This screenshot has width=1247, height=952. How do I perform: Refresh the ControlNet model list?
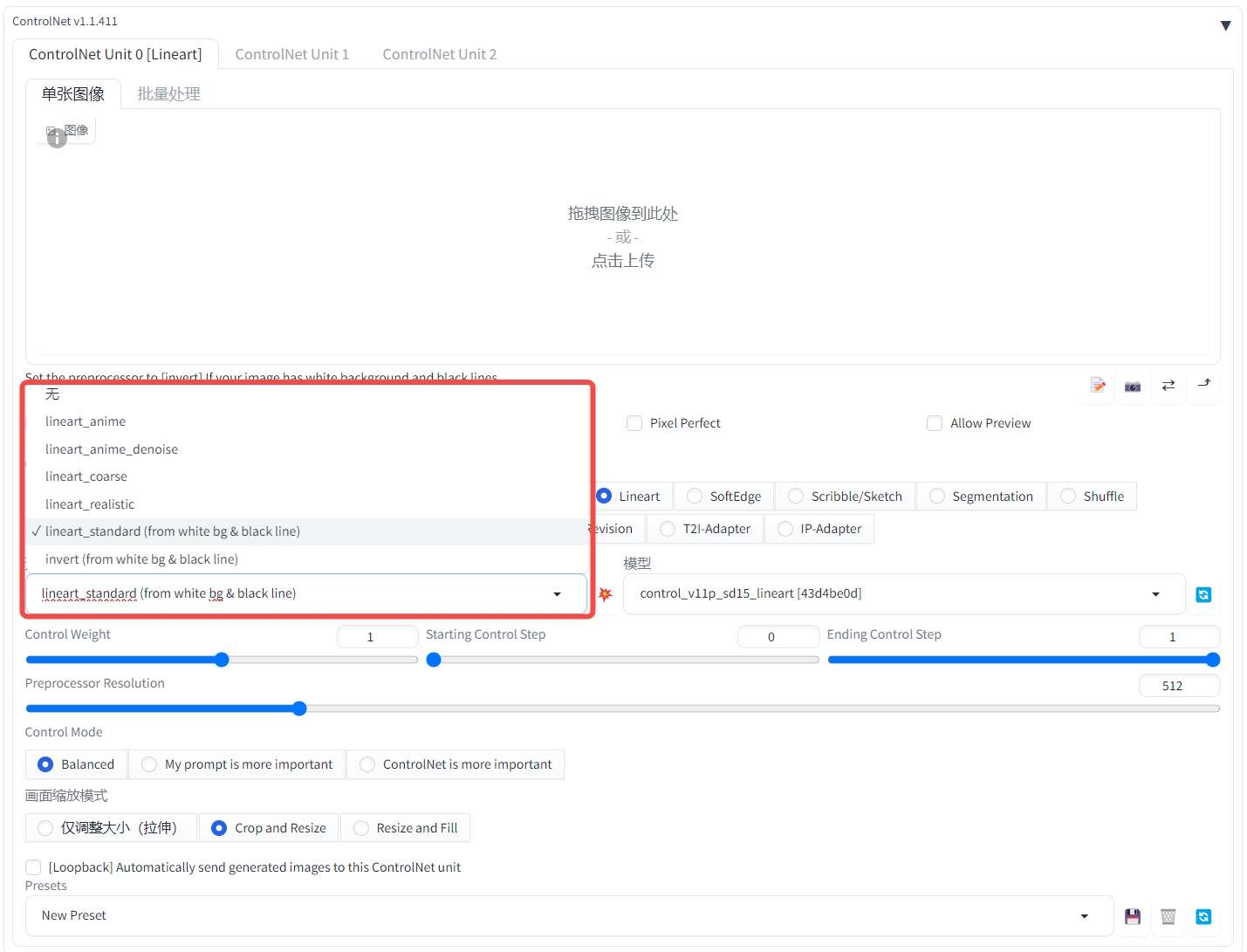[1203, 595]
